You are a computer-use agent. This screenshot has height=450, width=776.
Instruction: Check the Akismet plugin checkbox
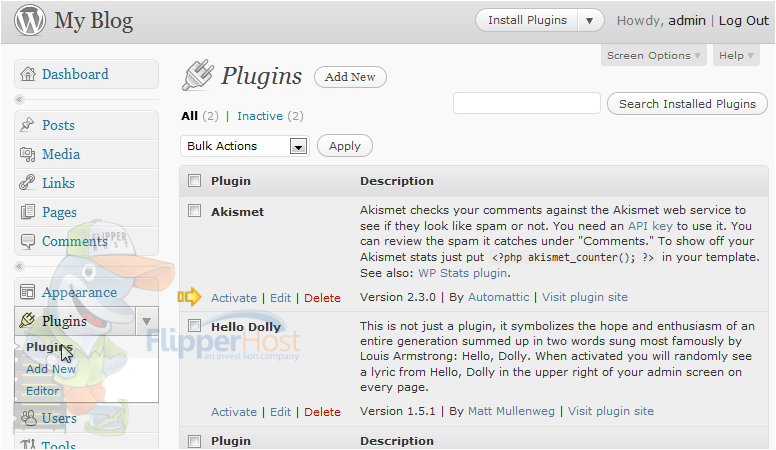(194, 211)
